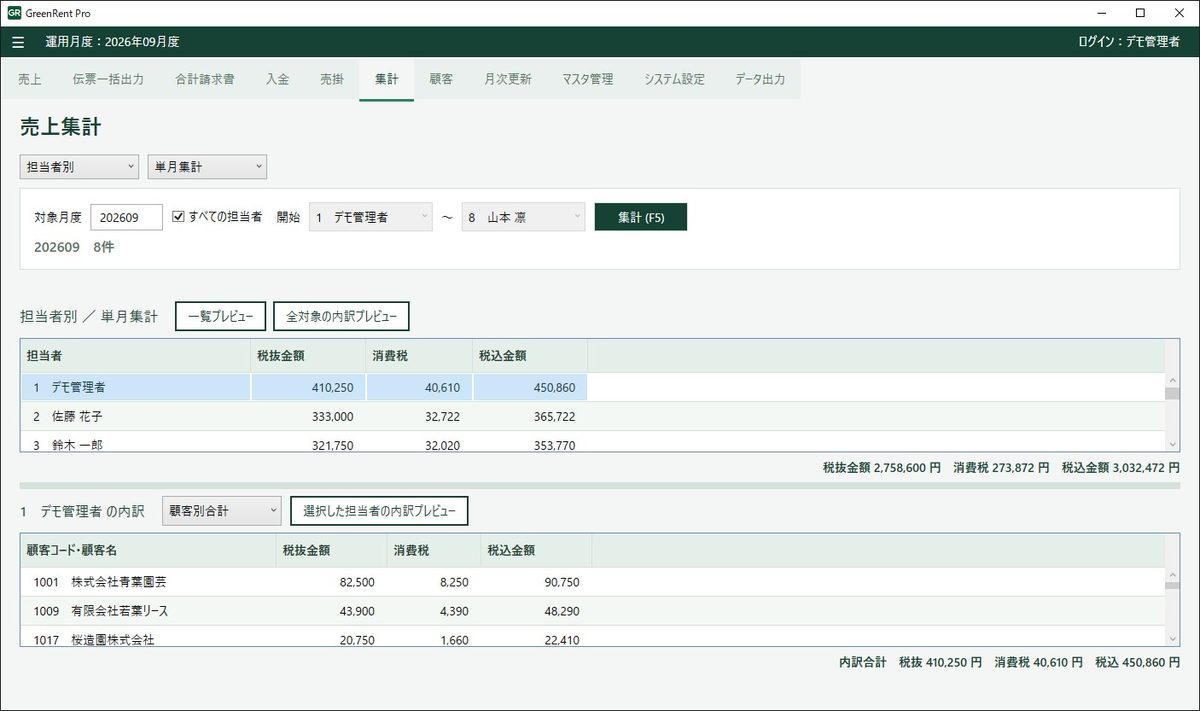Close the GreenRent Pro window

[1178, 13]
